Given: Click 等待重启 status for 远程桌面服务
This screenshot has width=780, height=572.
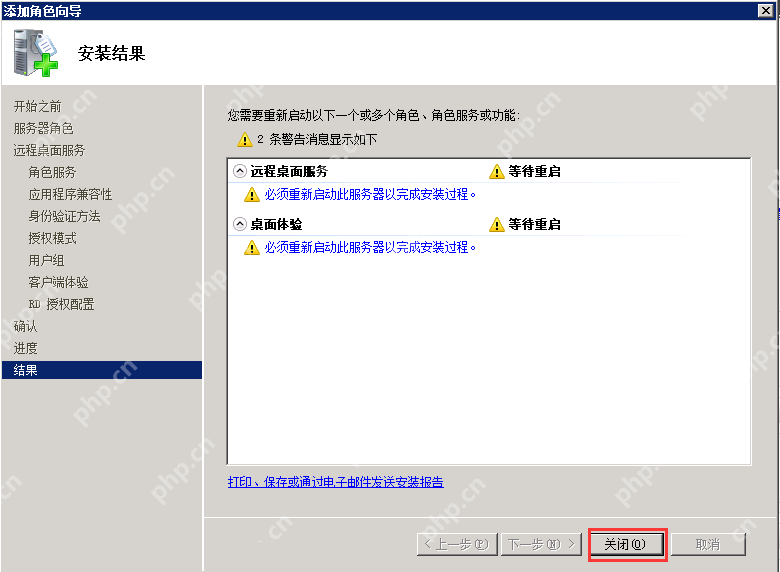Looking at the screenshot, I should [534, 172].
